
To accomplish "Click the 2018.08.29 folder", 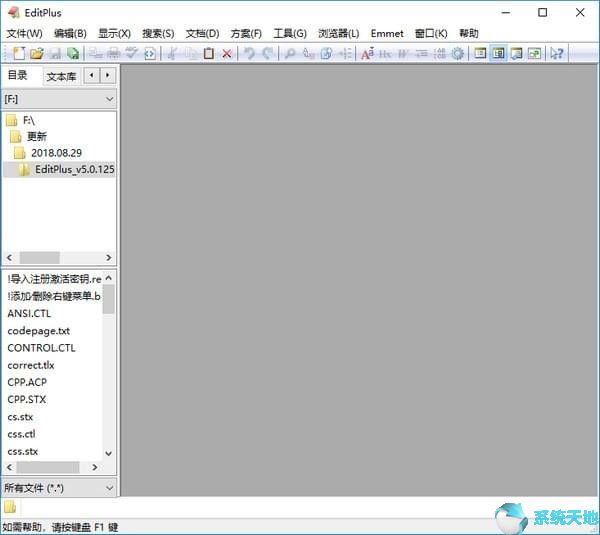I will point(56,153).
